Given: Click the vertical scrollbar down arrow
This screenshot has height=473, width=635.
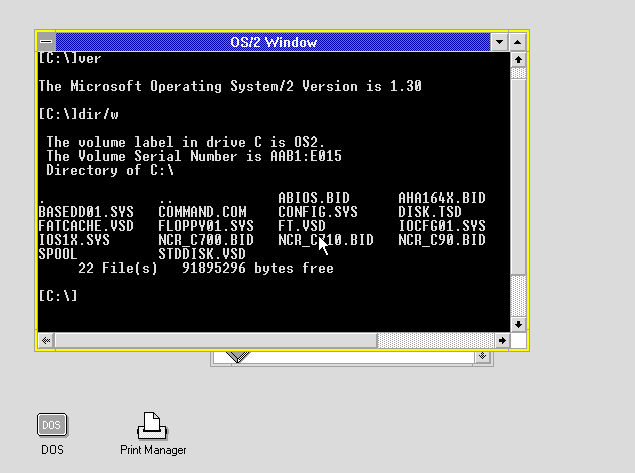Looking at the screenshot, I should 518,324.
